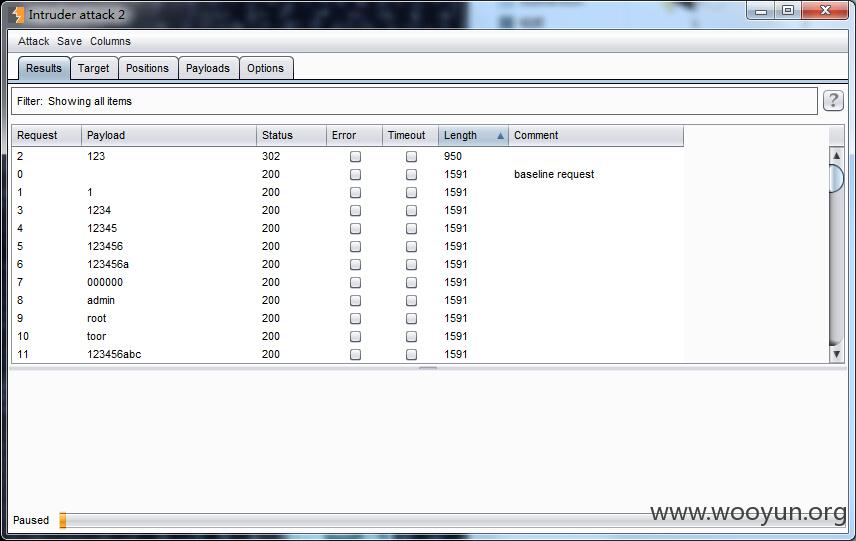This screenshot has height=541, width=856.
Task: Toggle Timeout checkbox for payload 12345
Action: [x=411, y=229]
